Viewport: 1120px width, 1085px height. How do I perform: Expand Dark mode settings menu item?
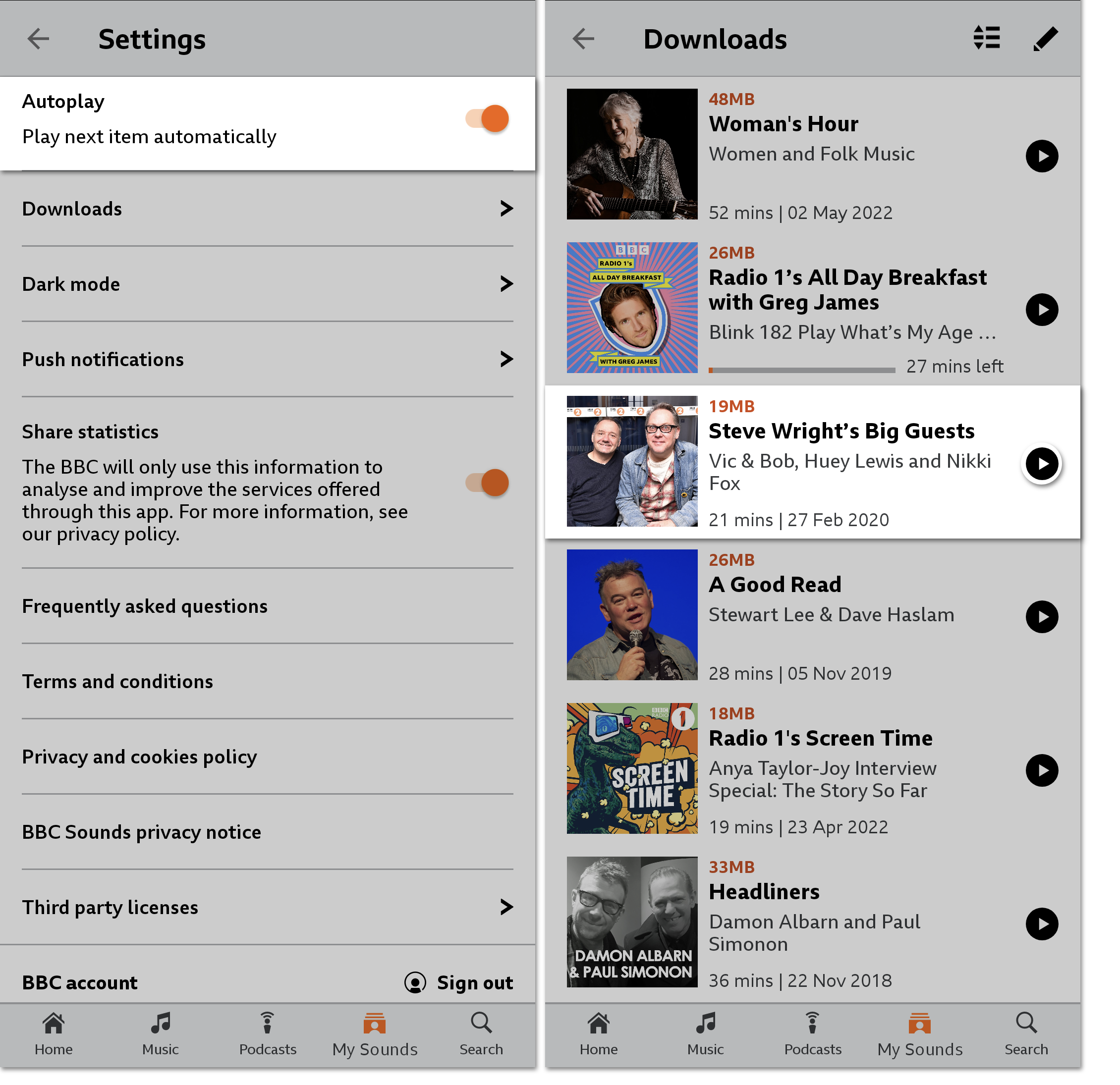pyautogui.click(x=270, y=284)
